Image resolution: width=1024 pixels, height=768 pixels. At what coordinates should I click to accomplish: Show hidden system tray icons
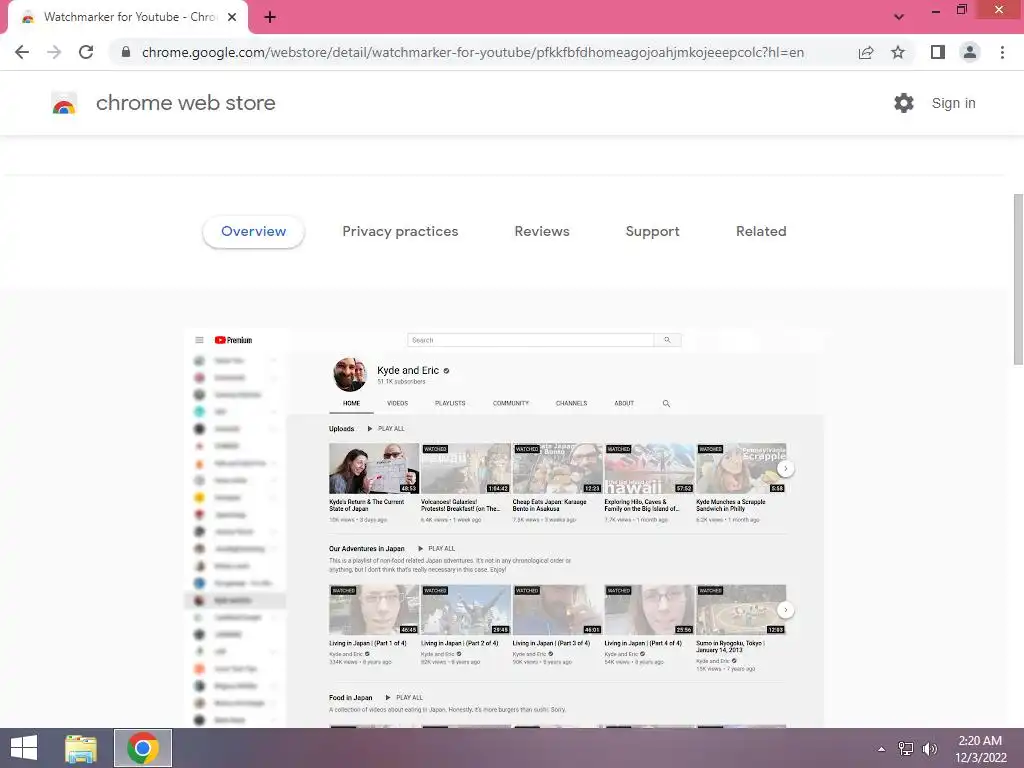[x=881, y=749]
